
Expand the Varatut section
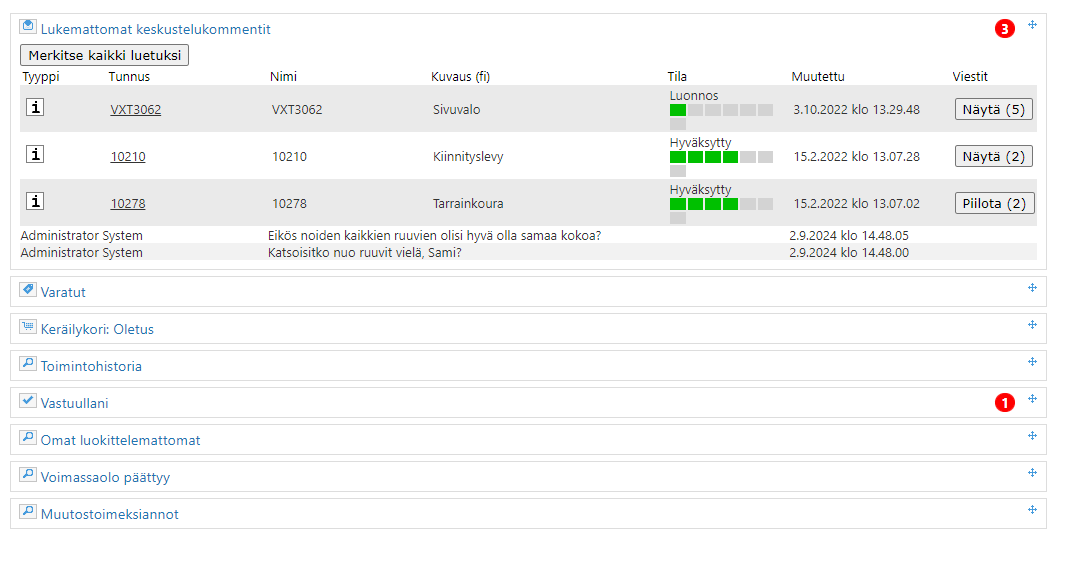(x=63, y=293)
